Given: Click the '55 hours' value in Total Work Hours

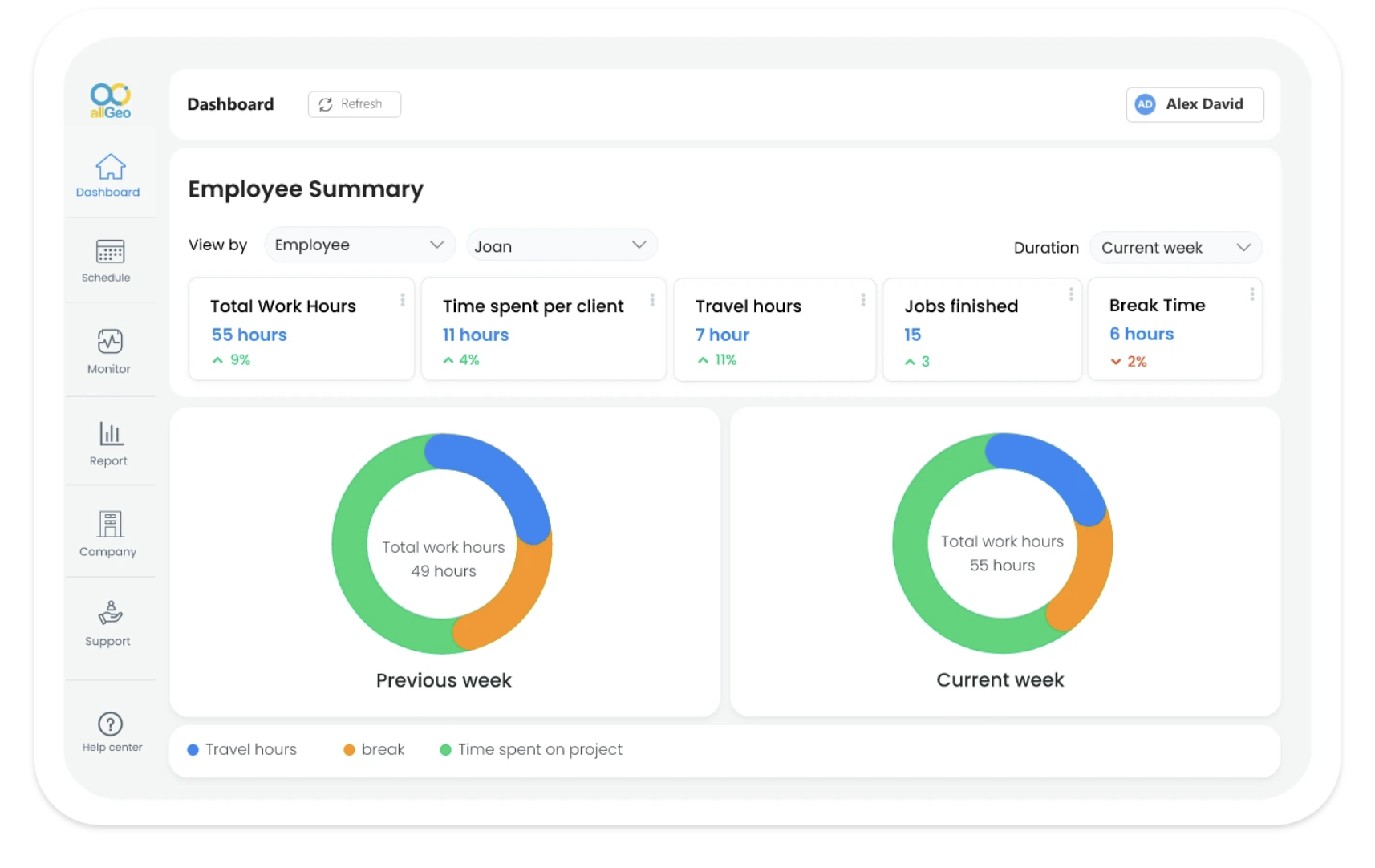Looking at the screenshot, I should [x=249, y=335].
